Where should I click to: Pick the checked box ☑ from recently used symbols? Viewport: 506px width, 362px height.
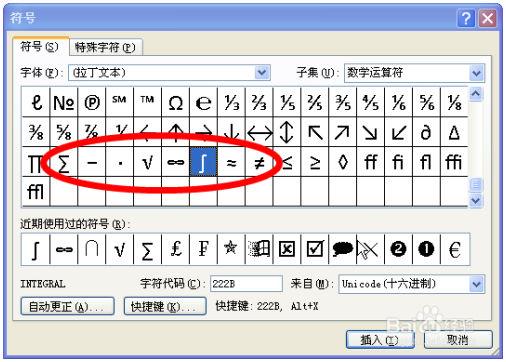click(x=315, y=249)
